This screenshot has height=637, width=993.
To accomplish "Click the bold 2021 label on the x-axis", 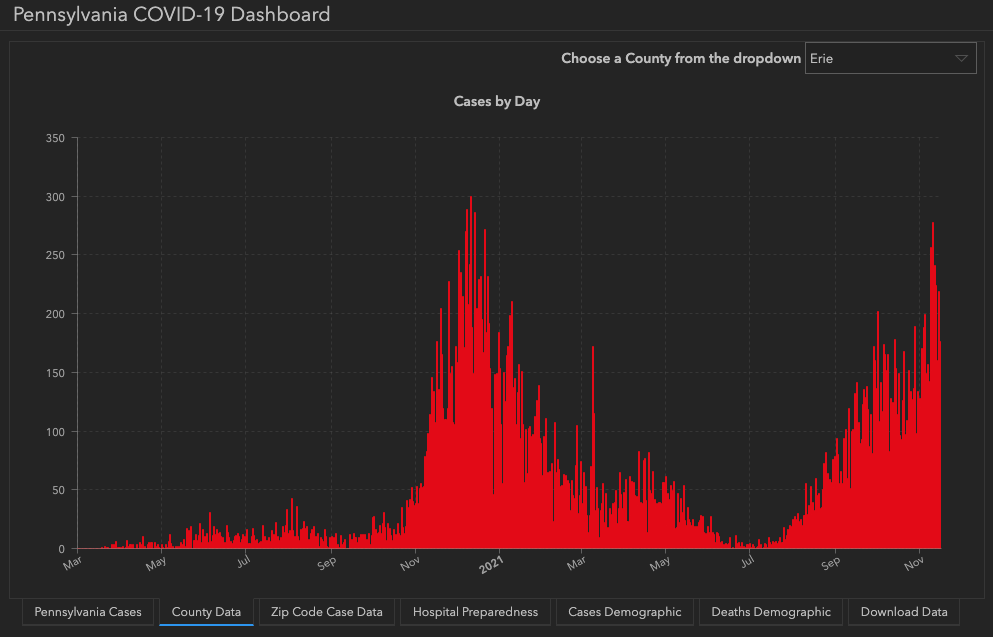I will (x=492, y=566).
